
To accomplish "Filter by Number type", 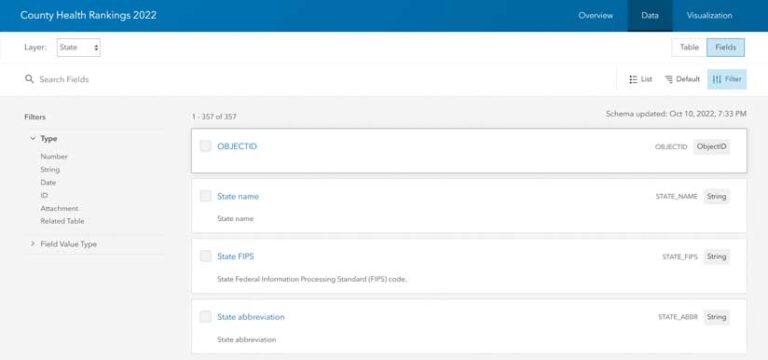I will [54, 157].
